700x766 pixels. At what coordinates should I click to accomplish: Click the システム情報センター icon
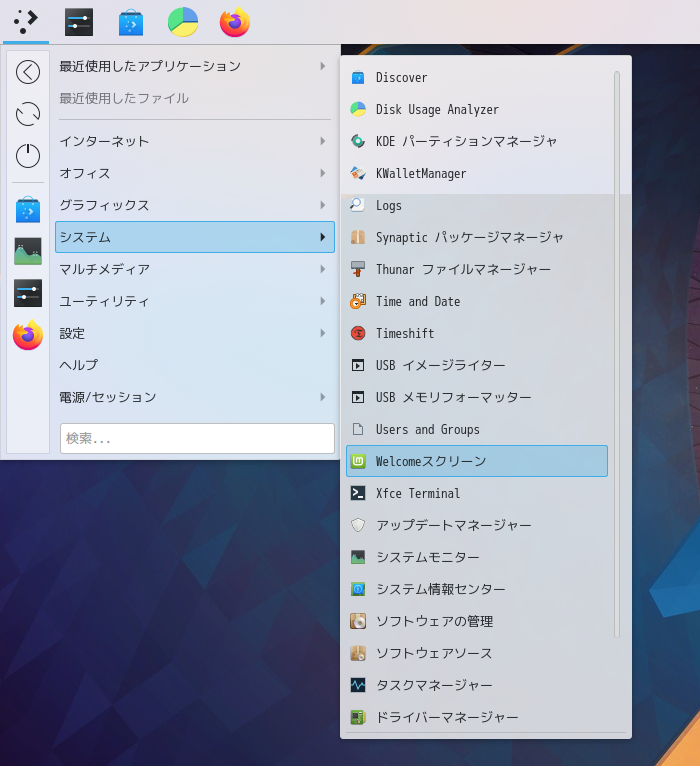[358, 589]
